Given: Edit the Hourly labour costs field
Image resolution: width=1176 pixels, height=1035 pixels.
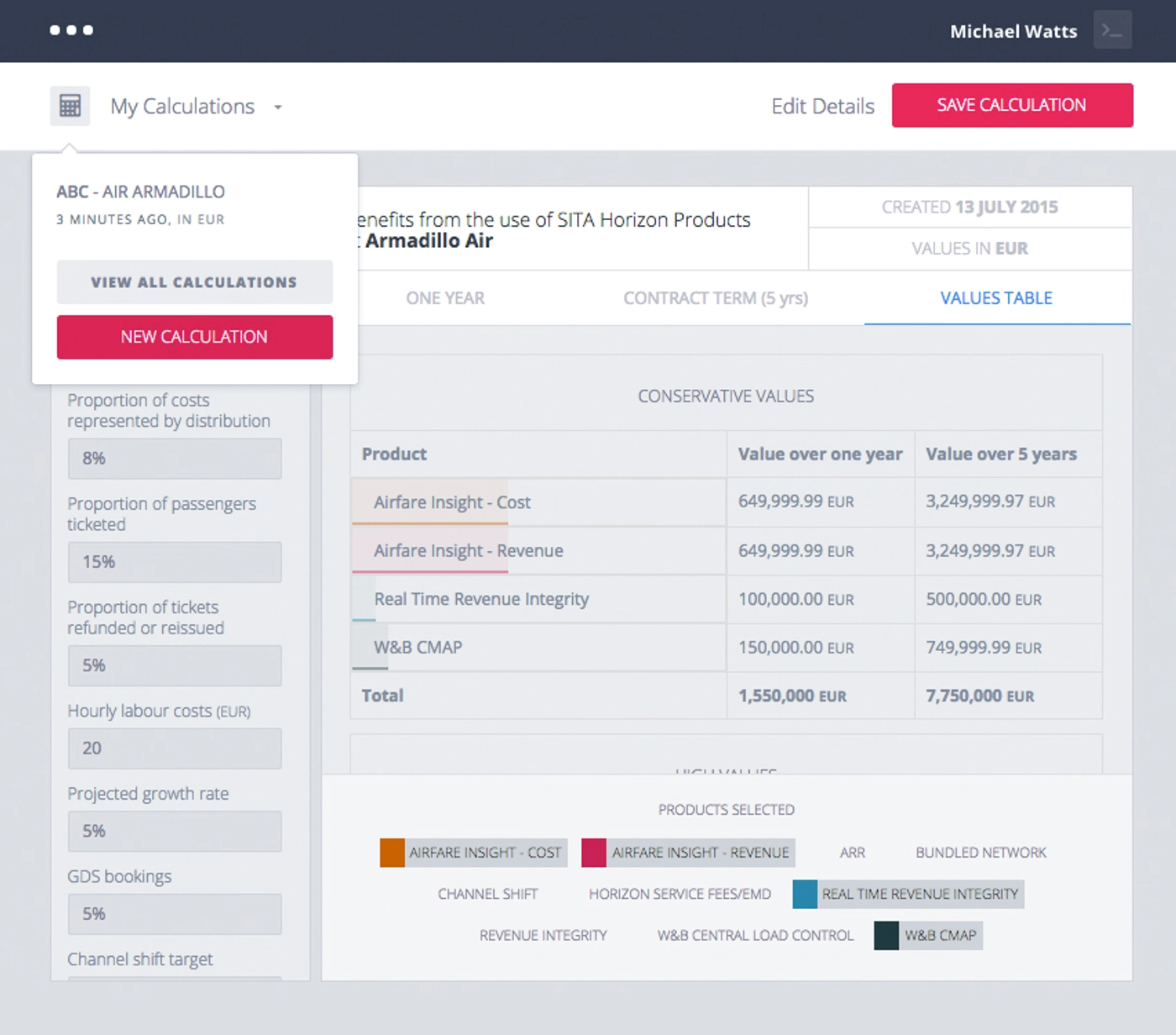Looking at the screenshot, I should click(174, 748).
